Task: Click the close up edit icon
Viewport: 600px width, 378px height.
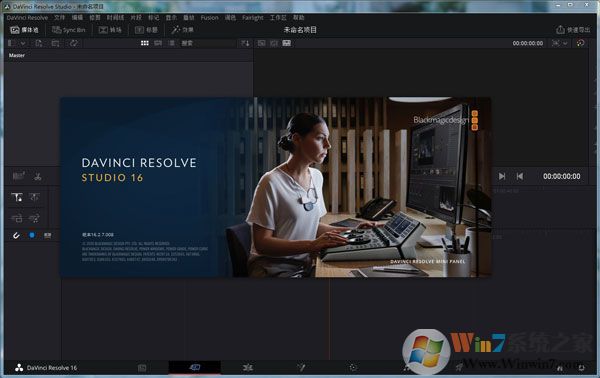Action: [x=34, y=218]
